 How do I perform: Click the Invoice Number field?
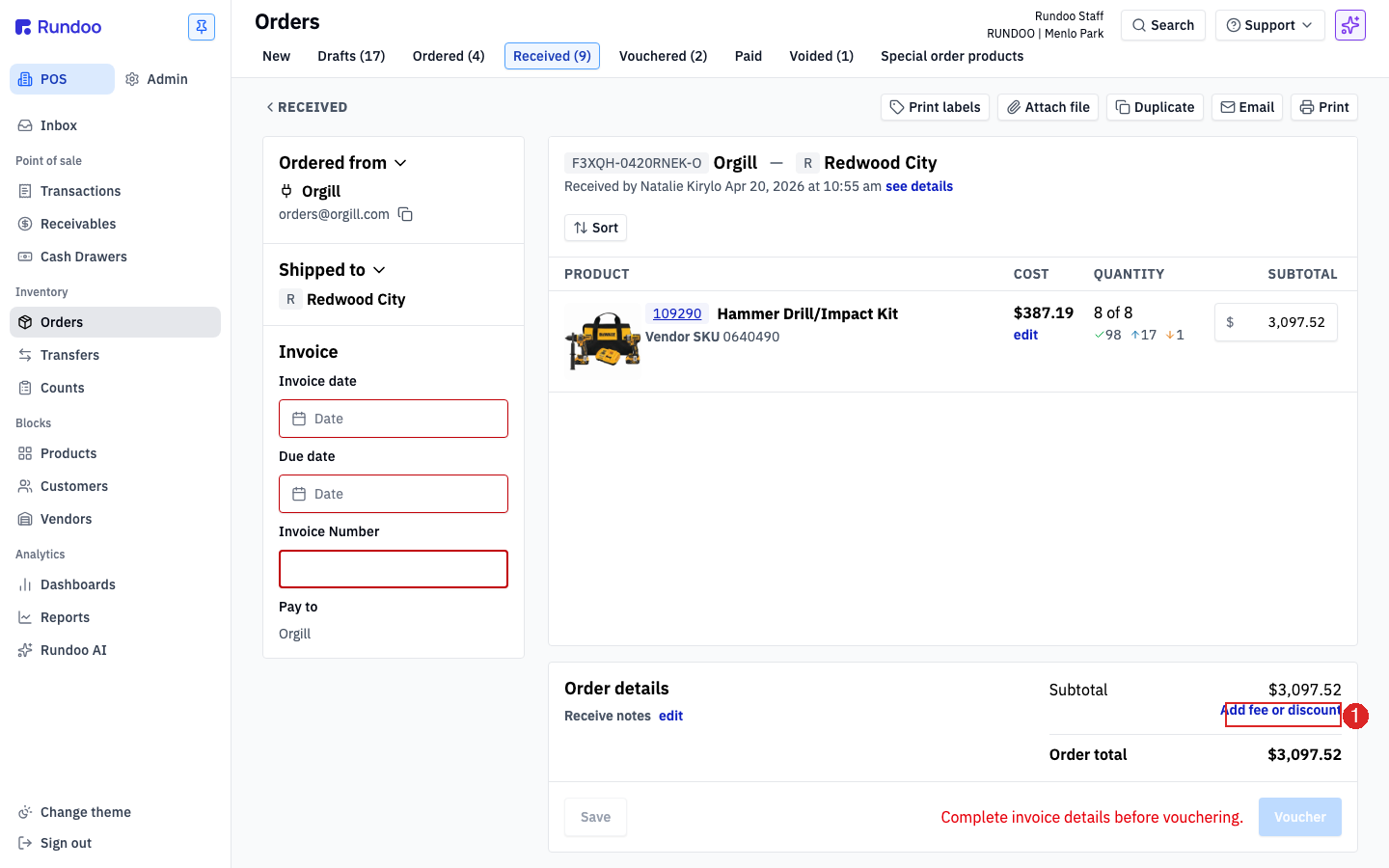tap(394, 569)
